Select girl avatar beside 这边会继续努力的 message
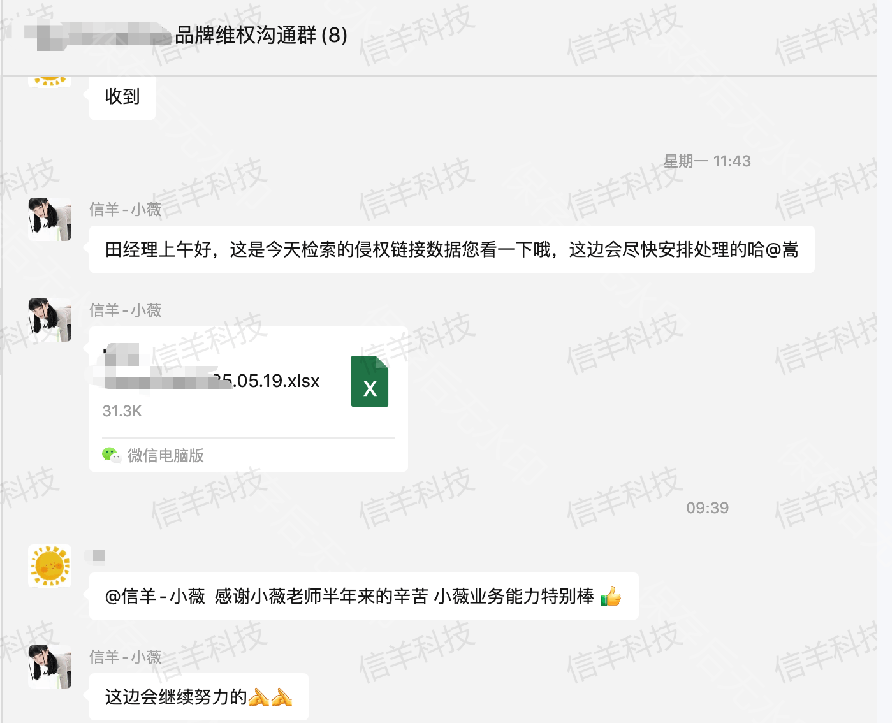The width and height of the screenshot is (892, 723). click(x=50, y=667)
